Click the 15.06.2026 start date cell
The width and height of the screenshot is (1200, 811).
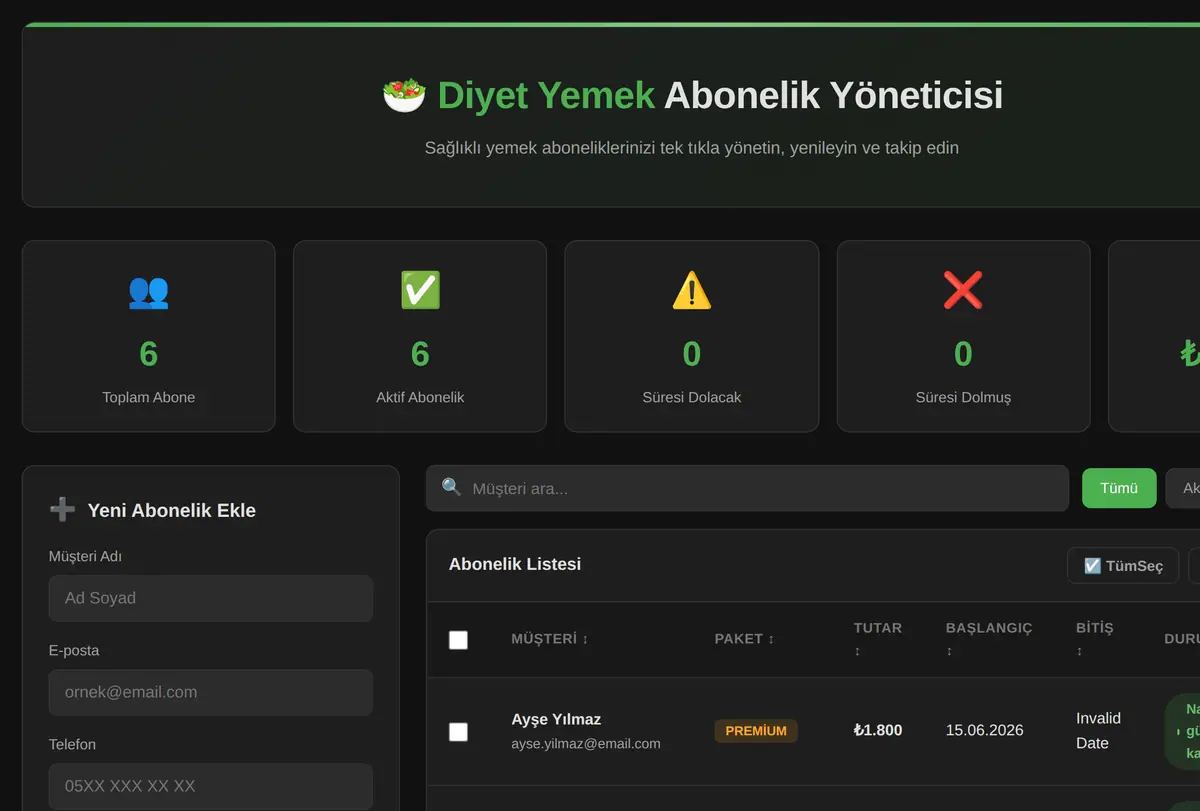click(985, 730)
